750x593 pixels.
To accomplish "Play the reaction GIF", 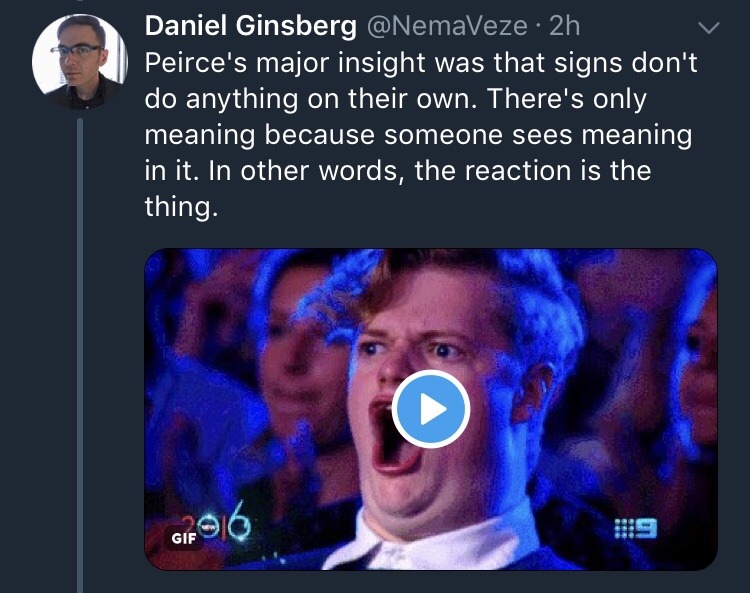I will tap(430, 409).
